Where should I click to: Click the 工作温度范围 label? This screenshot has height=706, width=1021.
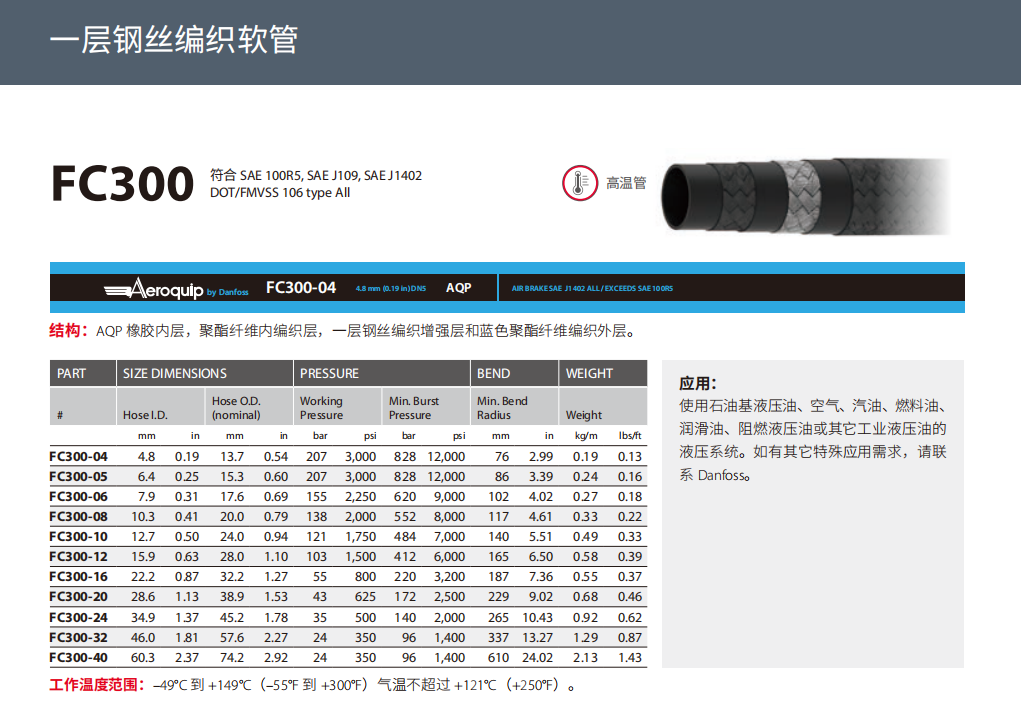[96, 685]
